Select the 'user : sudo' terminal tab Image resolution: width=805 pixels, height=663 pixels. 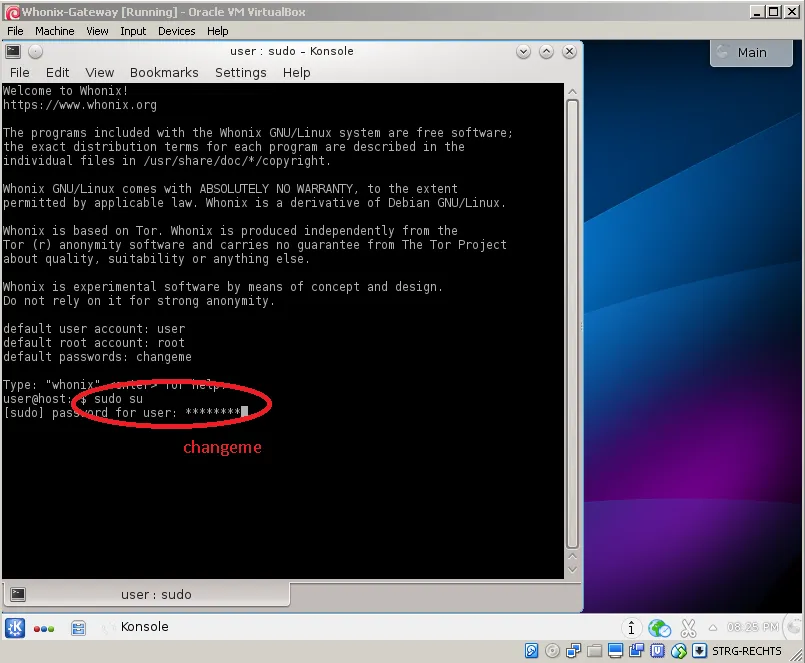click(147, 594)
